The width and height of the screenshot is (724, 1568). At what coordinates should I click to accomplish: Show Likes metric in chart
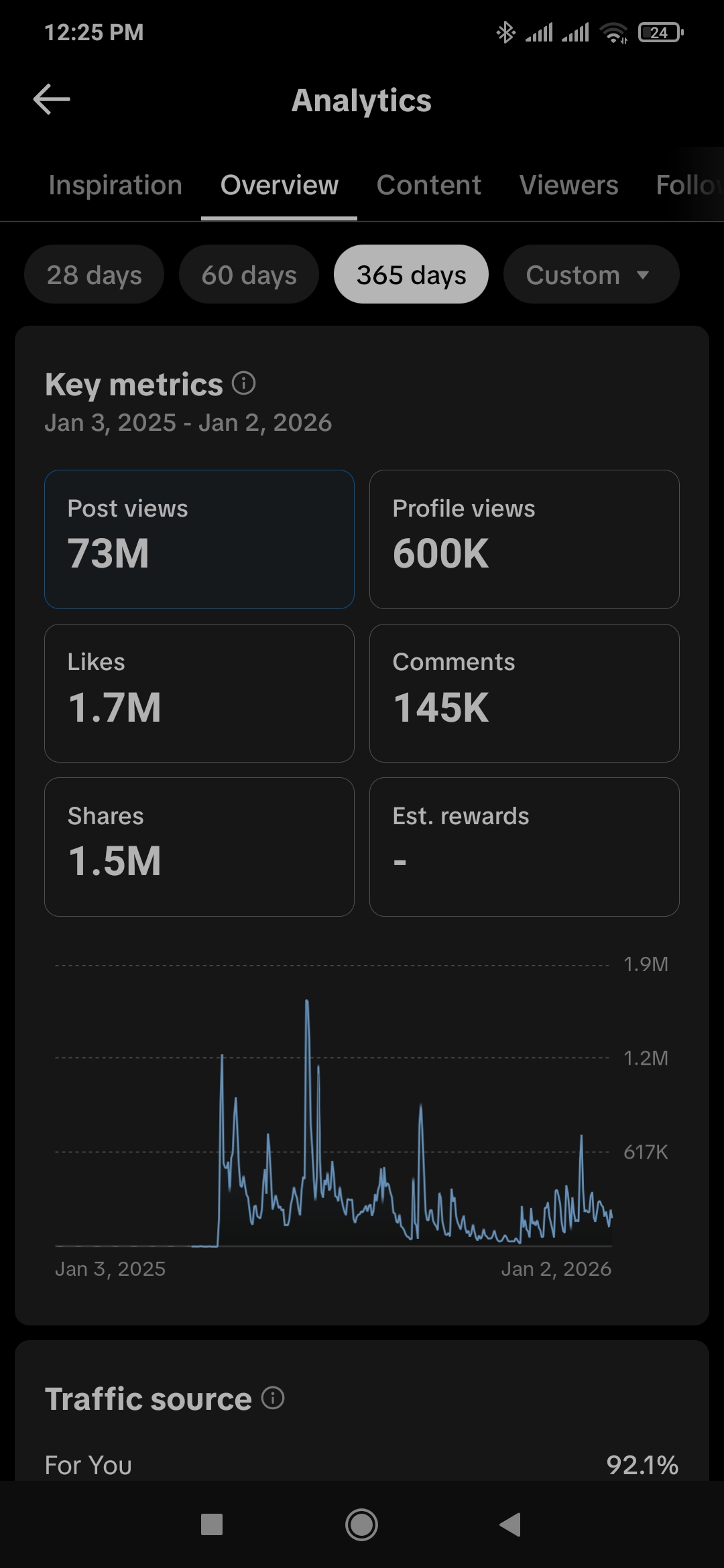pos(199,693)
